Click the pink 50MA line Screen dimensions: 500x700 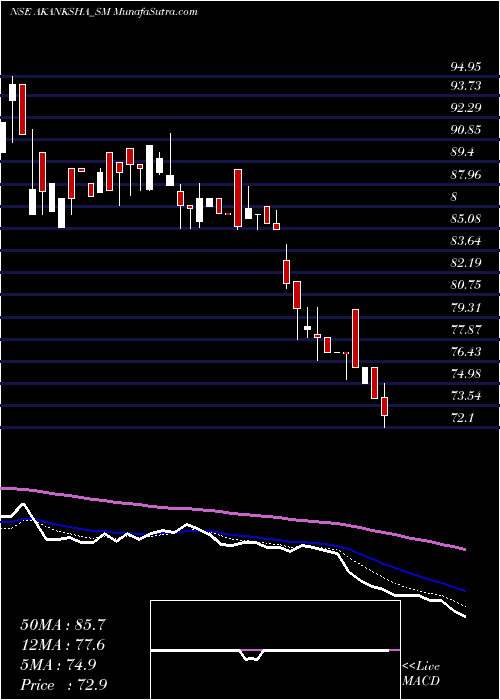pyautogui.click(x=232, y=515)
